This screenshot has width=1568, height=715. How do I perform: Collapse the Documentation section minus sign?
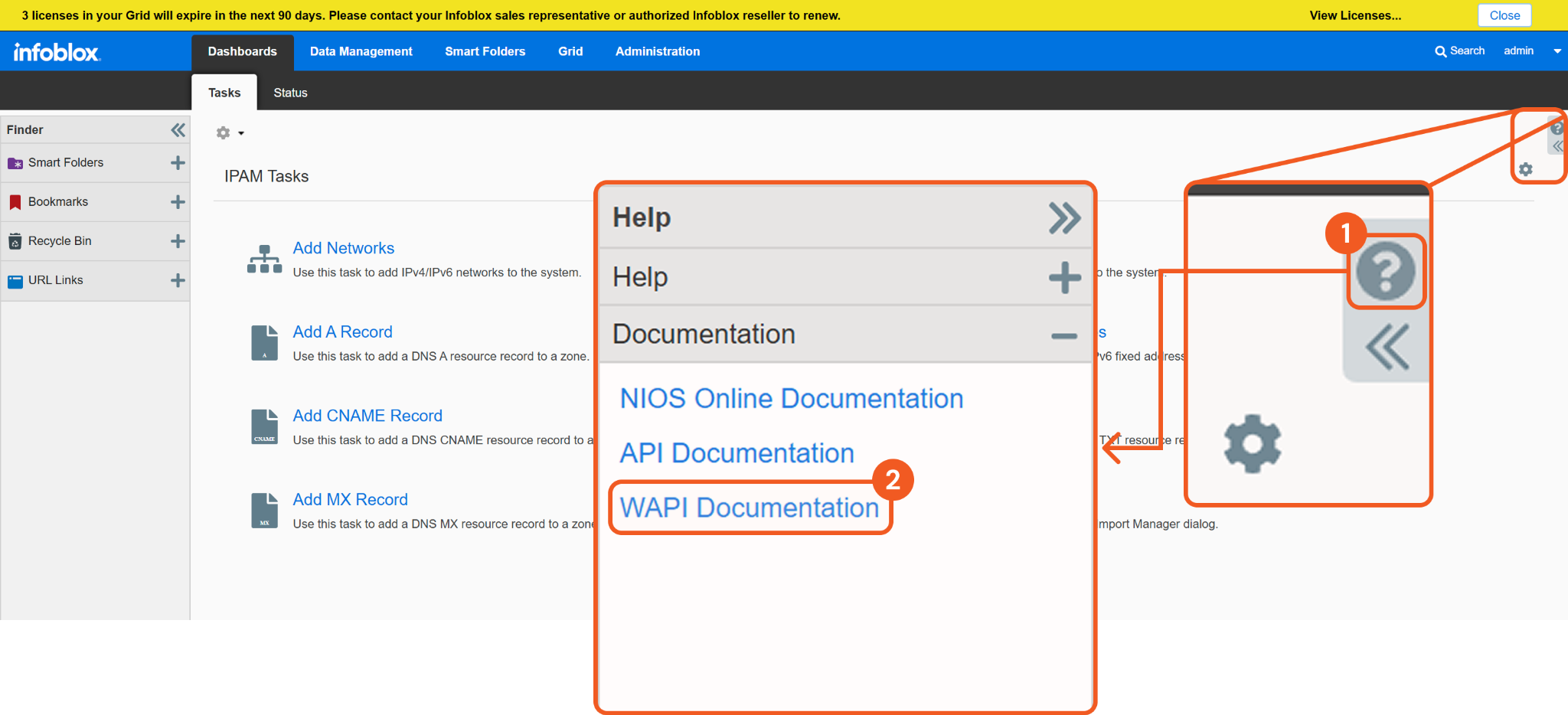click(1063, 335)
